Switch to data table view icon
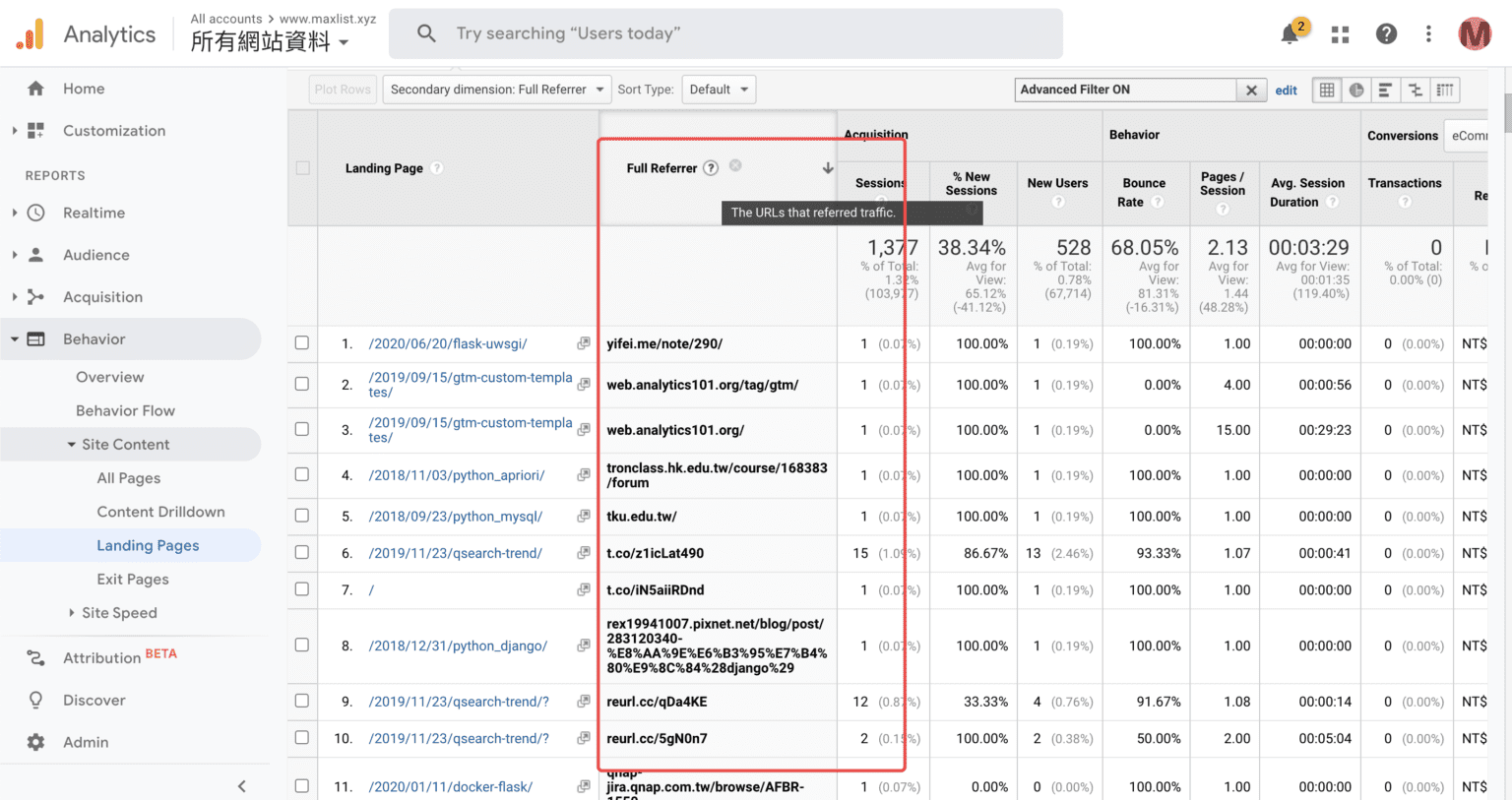 tap(1327, 91)
